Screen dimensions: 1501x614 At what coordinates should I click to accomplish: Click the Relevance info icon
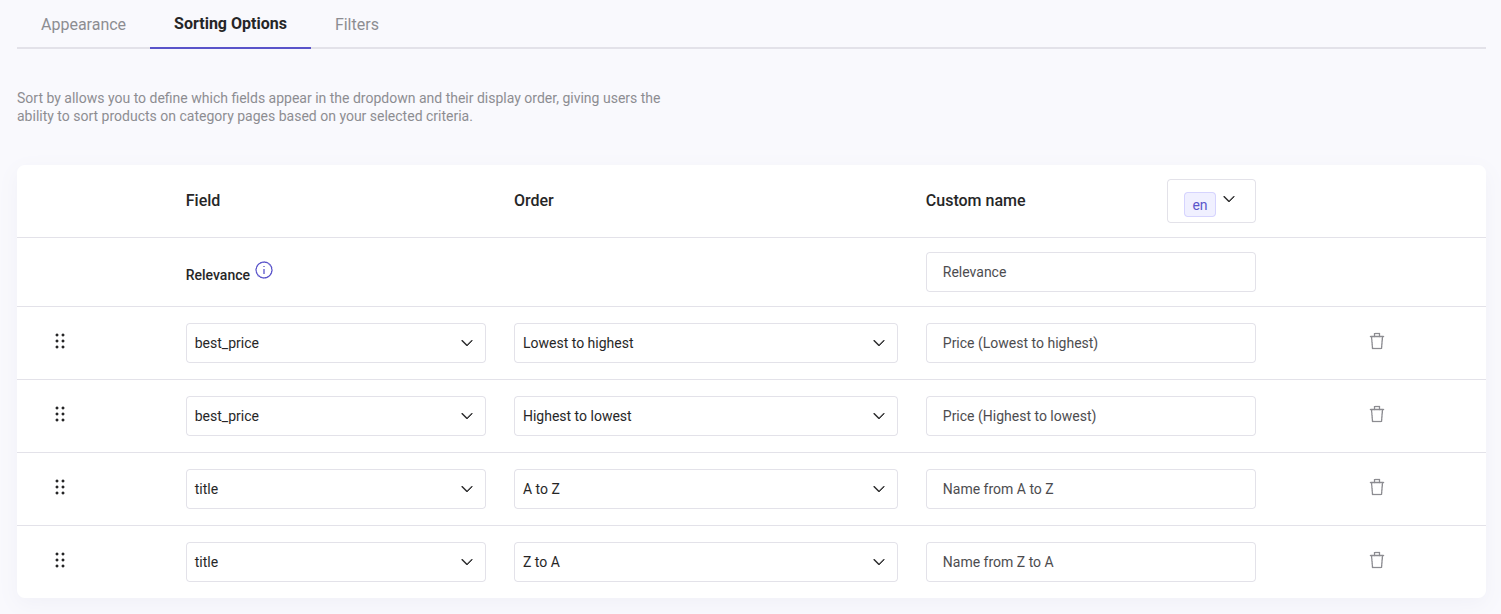coord(264,270)
